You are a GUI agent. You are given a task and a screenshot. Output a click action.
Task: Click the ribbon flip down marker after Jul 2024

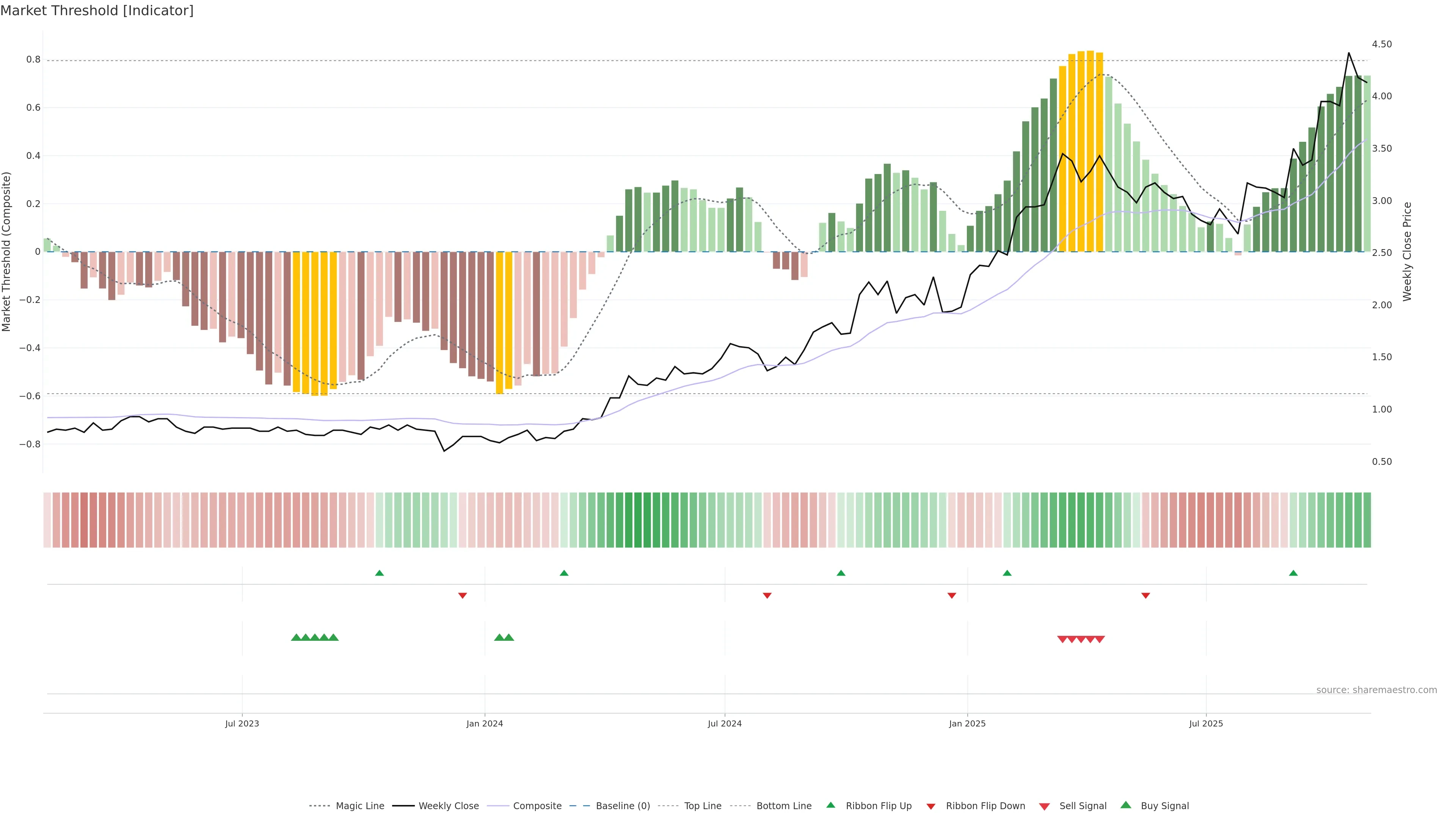coord(767,595)
